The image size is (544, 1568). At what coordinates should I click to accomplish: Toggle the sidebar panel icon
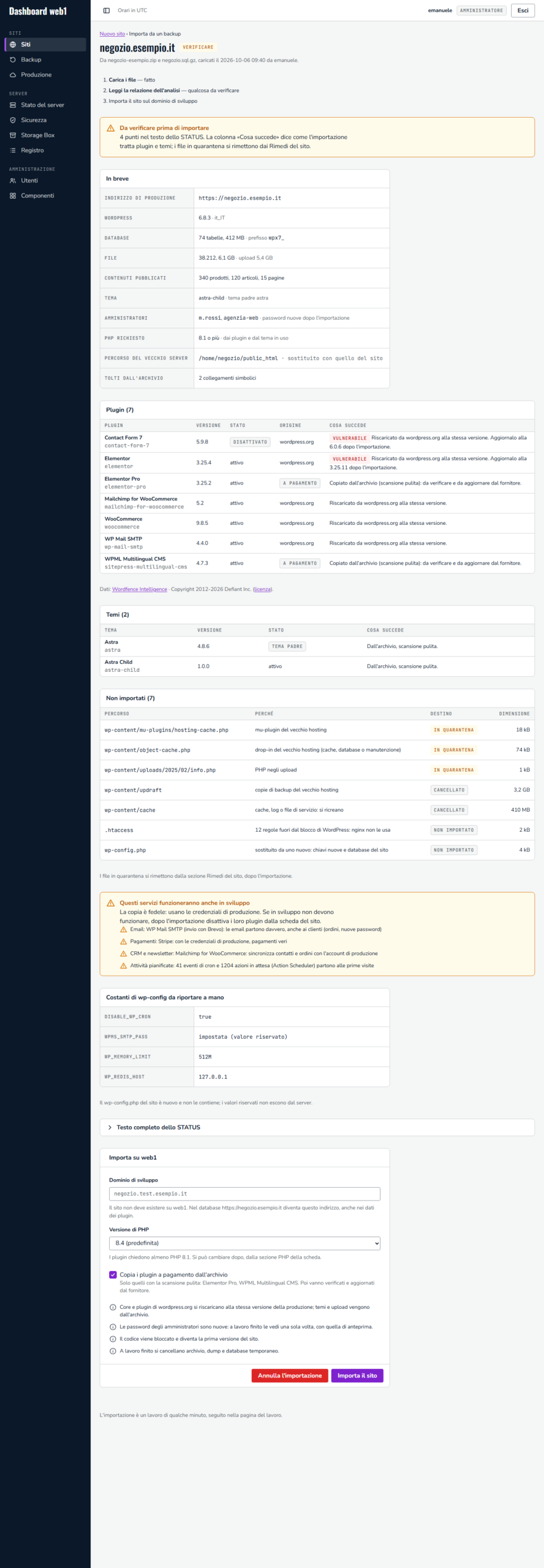tap(107, 10)
